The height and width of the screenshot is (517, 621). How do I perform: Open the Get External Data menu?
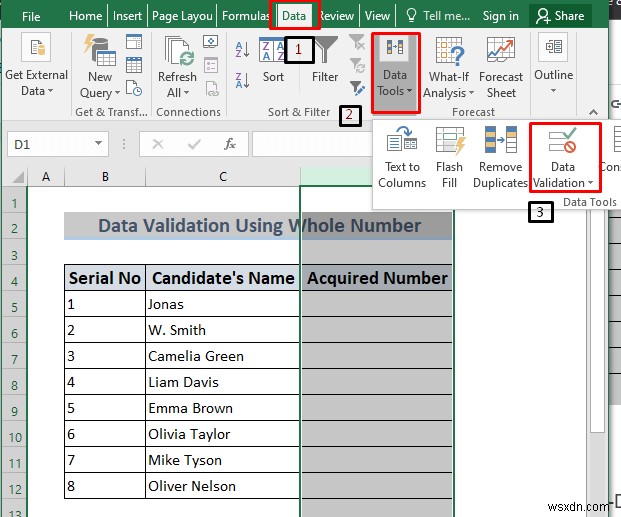coord(36,65)
